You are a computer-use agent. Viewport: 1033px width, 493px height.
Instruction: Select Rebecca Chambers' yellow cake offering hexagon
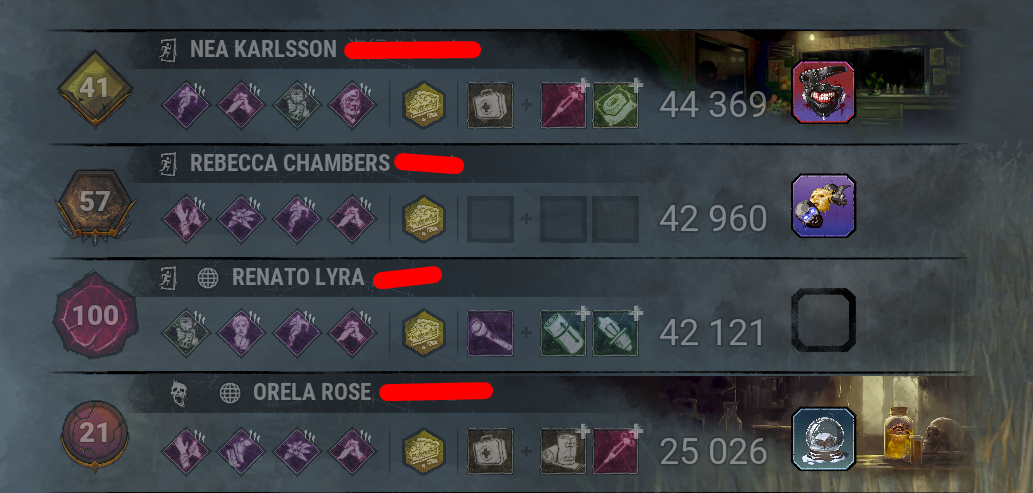pos(424,219)
